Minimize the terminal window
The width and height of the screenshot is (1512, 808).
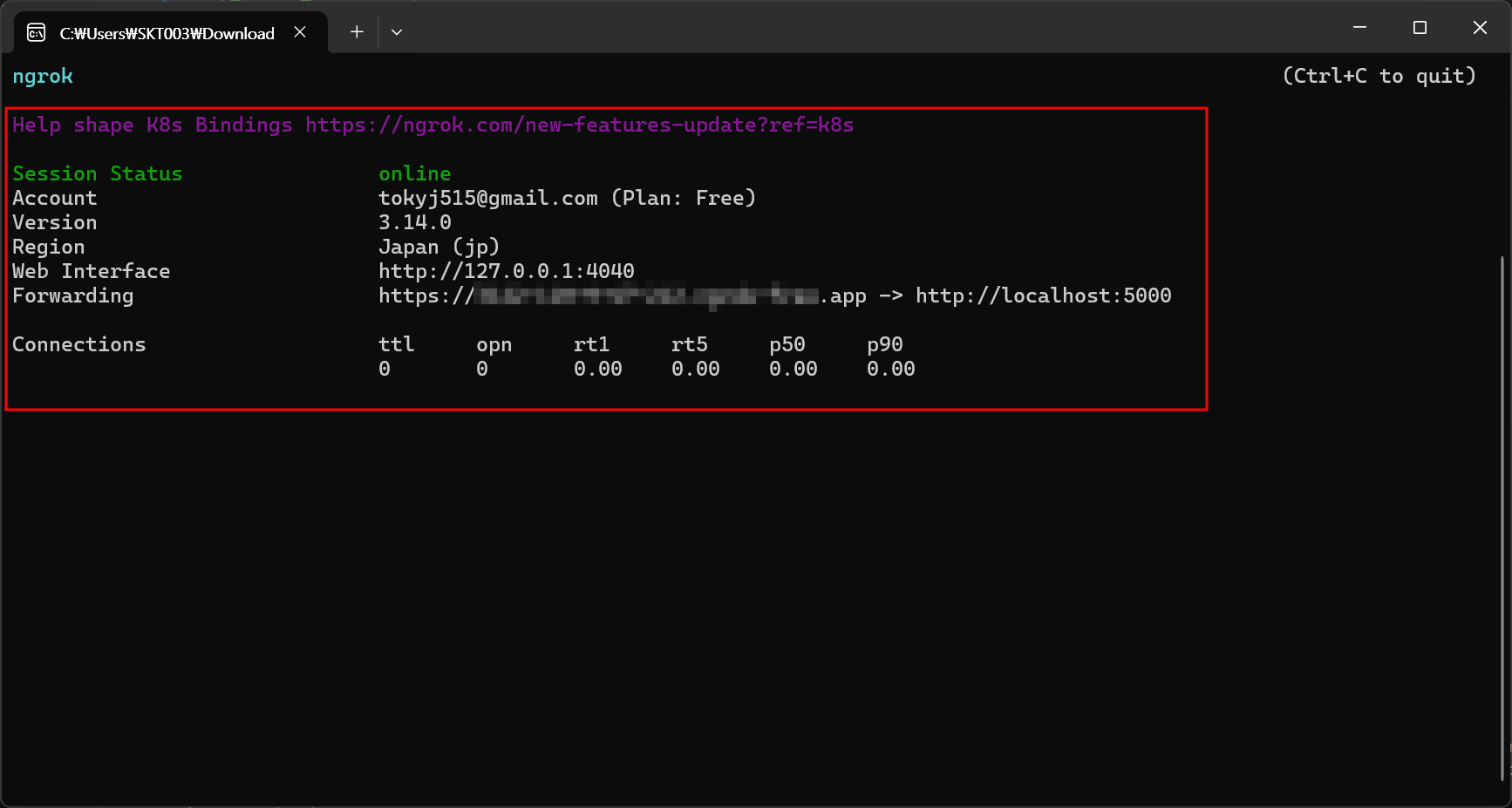(1359, 28)
